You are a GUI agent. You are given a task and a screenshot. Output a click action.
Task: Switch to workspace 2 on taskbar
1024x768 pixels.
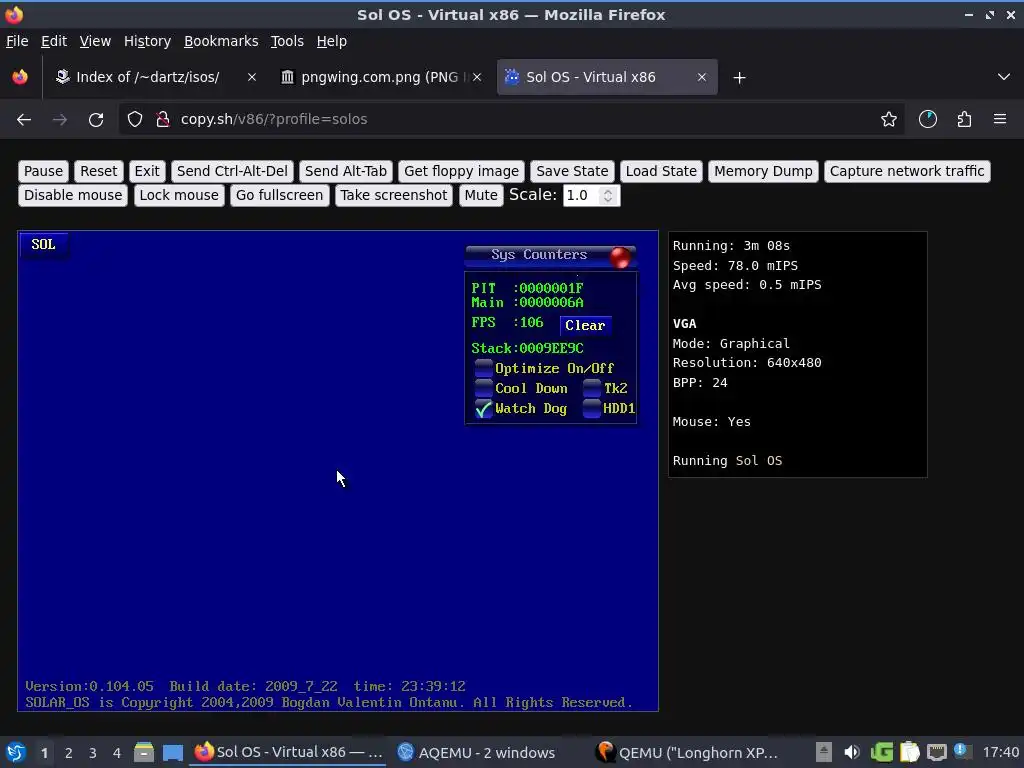[69, 753]
